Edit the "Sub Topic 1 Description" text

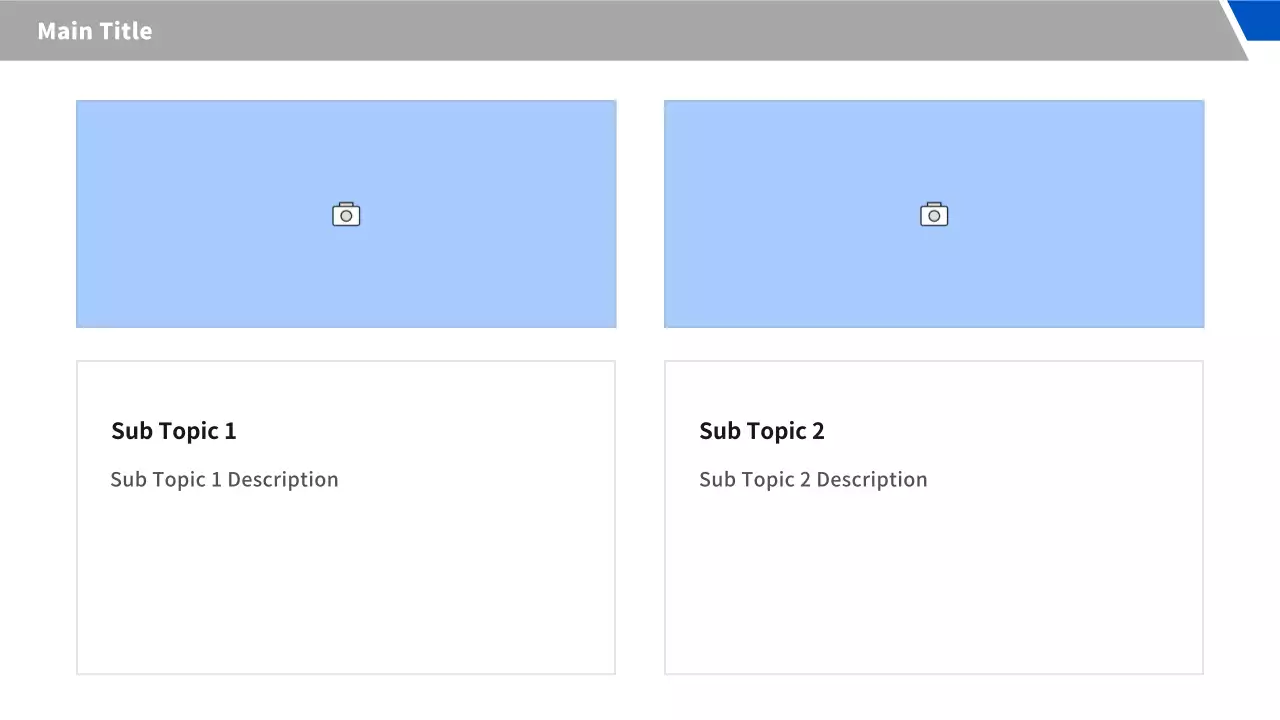click(224, 480)
